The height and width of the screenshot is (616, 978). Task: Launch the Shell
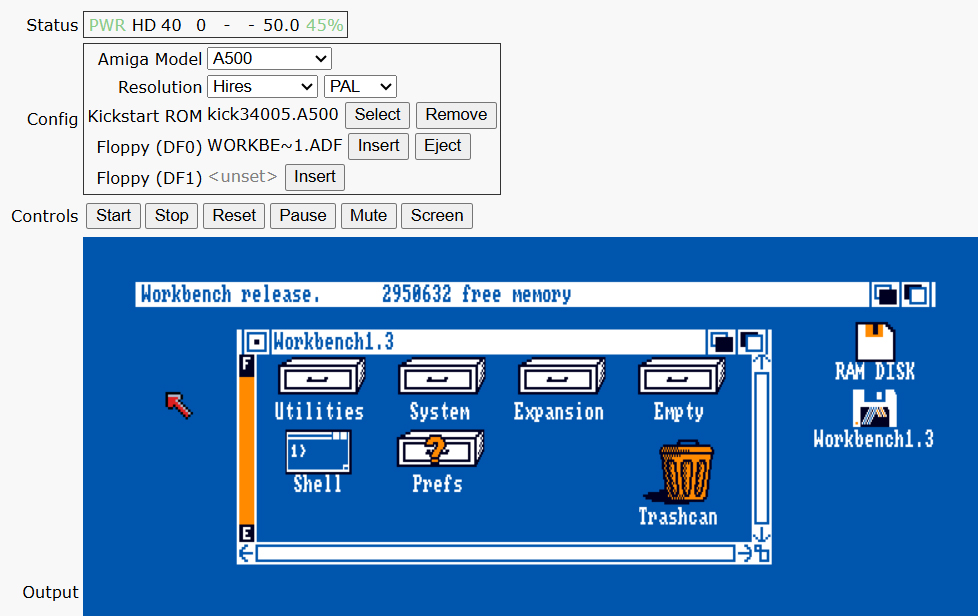click(x=318, y=453)
